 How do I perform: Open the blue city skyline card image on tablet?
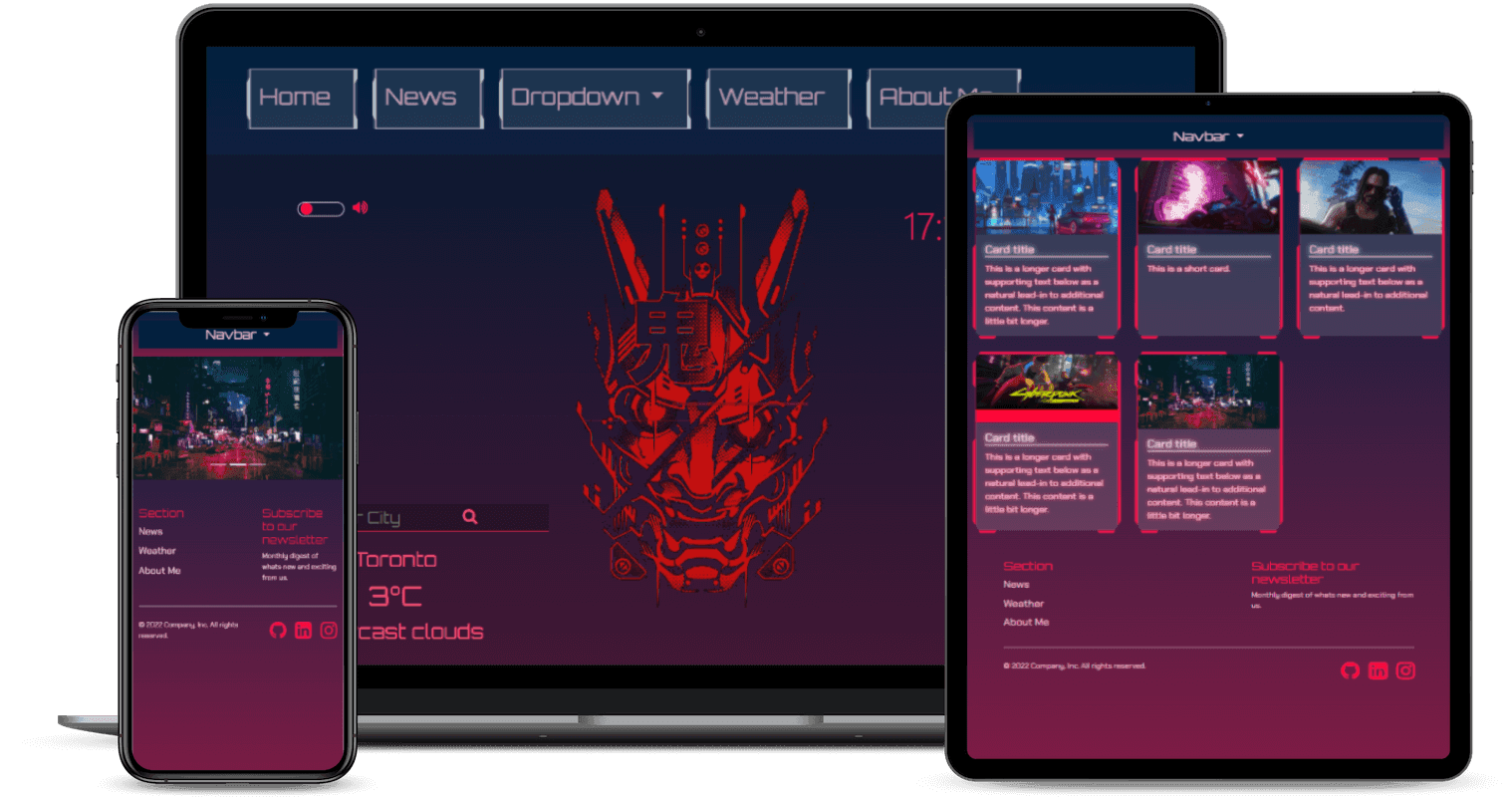pyautogui.click(x=1047, y=197)
